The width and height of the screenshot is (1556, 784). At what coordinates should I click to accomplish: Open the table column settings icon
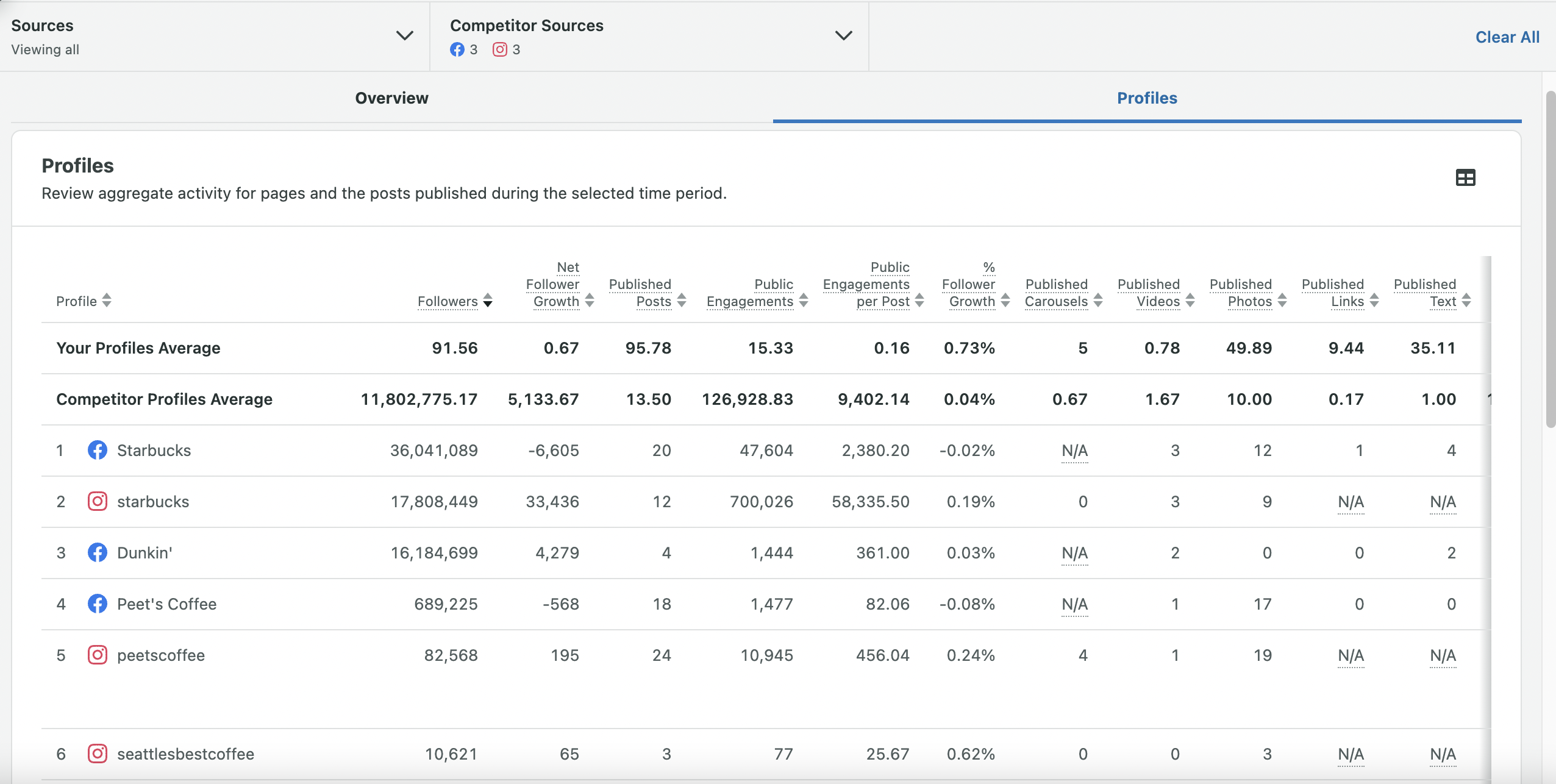coord(1465,177)
